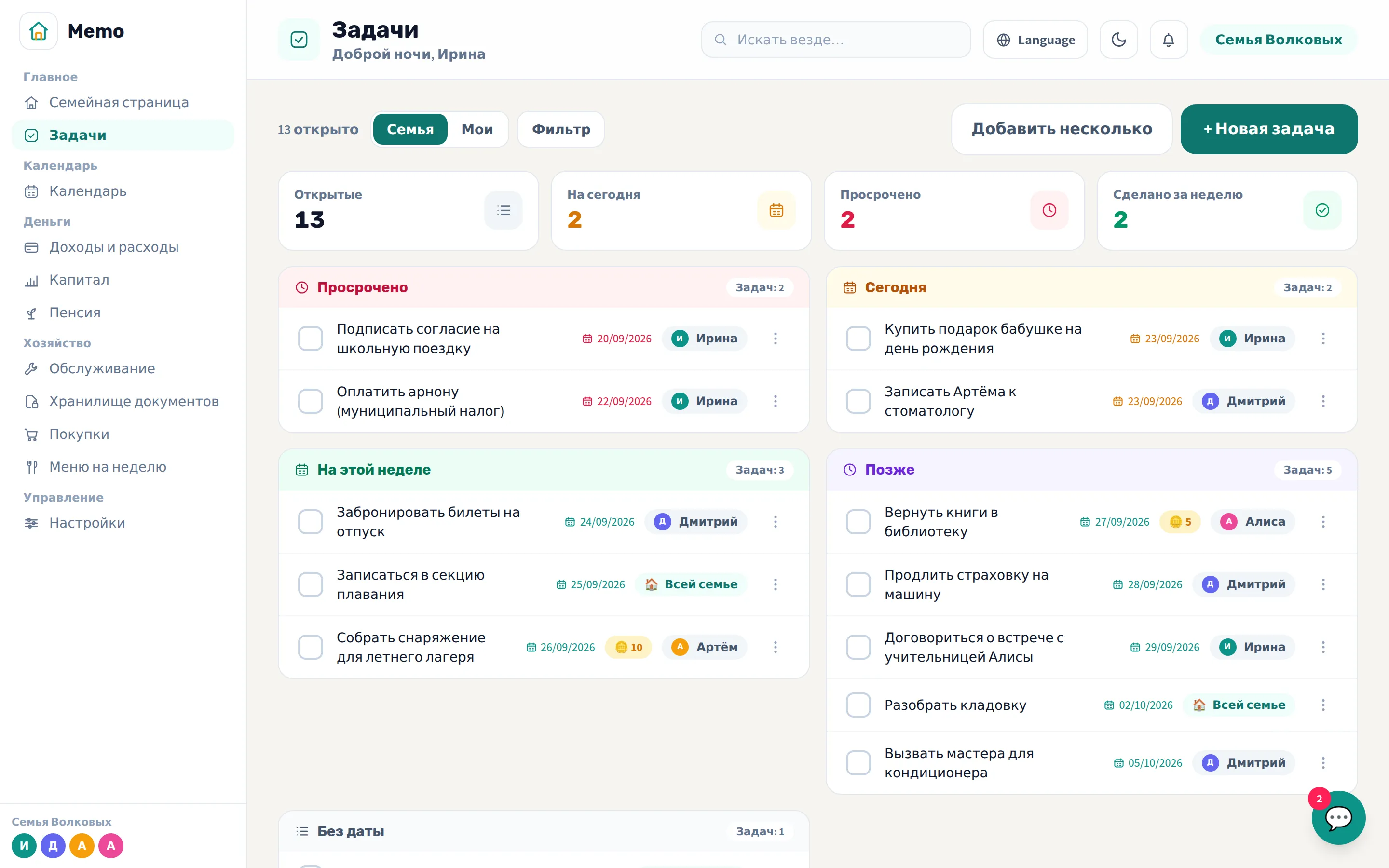Click the Открытые list icon
The height and width of the screenshot is (868, 1389).
pos(504,210)
